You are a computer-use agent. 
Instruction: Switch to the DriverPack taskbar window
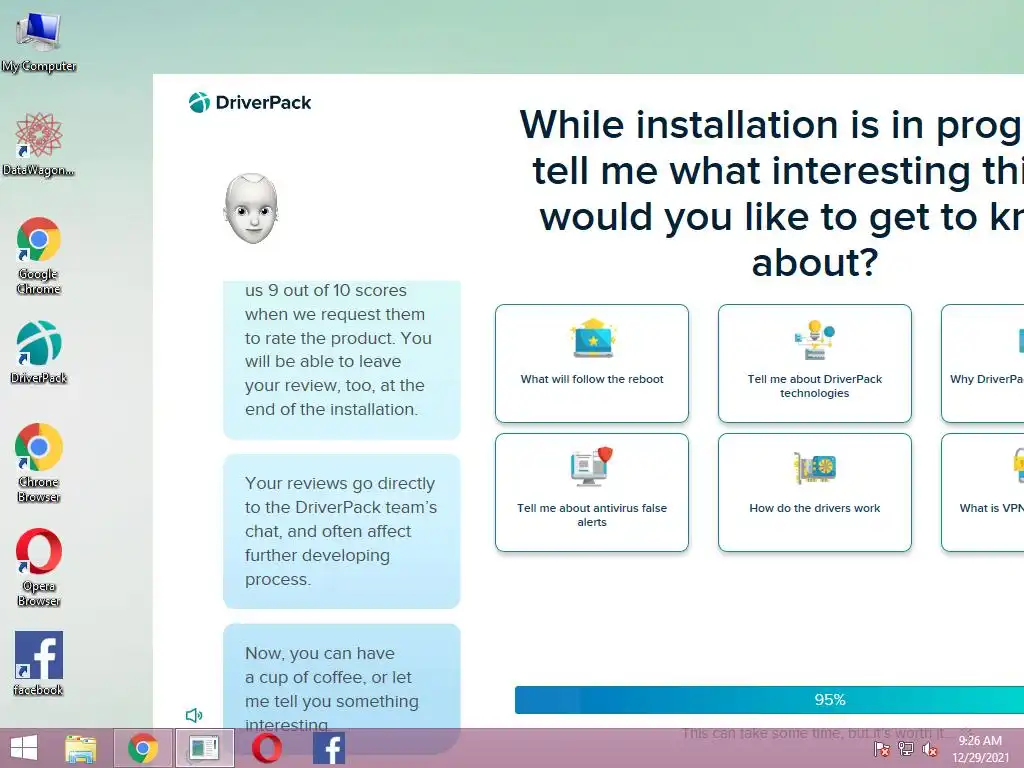204,748
